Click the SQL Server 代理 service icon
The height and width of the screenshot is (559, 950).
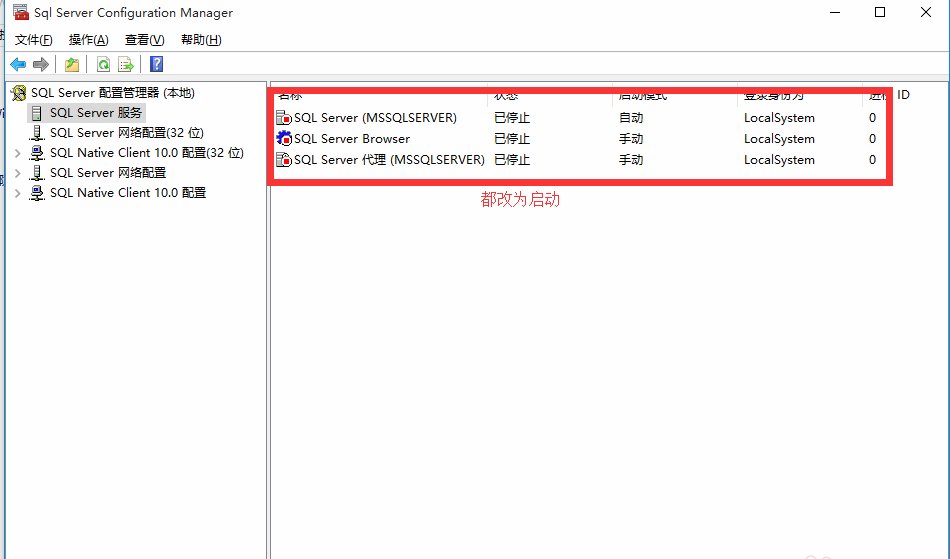(x=284, y=160)
